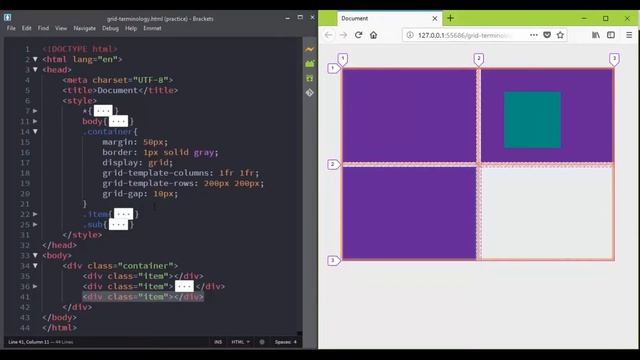The image size is (640, 360).
Task: Expand the folded div on line 36
Action: tap(35, 287)
